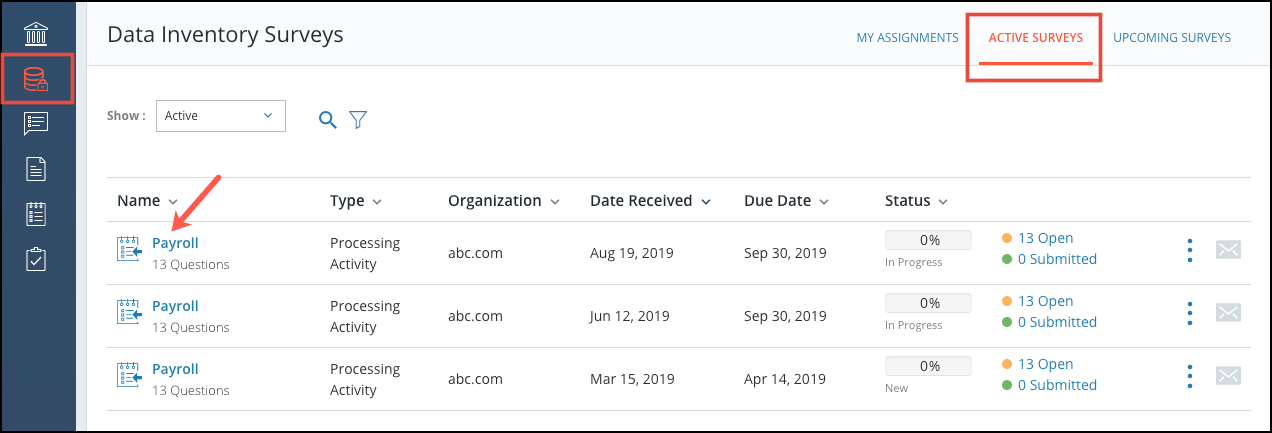Open the bank building icon in sidebar

point(37,33)
